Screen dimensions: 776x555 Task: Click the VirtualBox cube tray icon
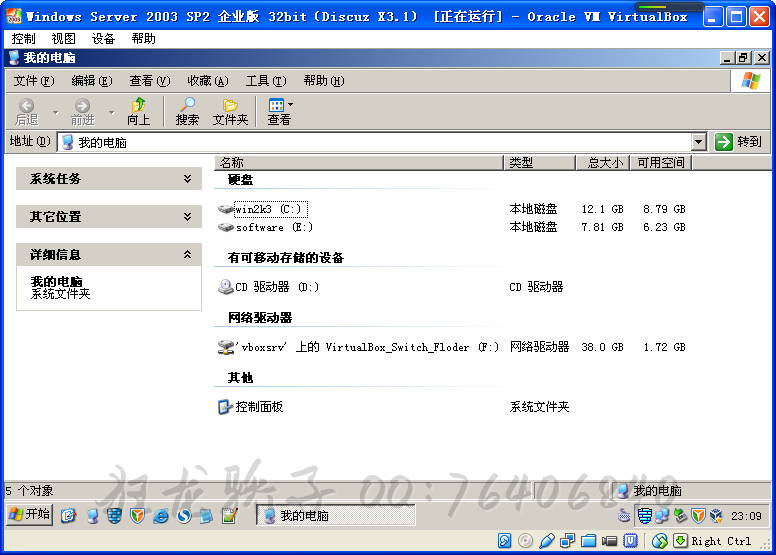[x=716, y=516]
